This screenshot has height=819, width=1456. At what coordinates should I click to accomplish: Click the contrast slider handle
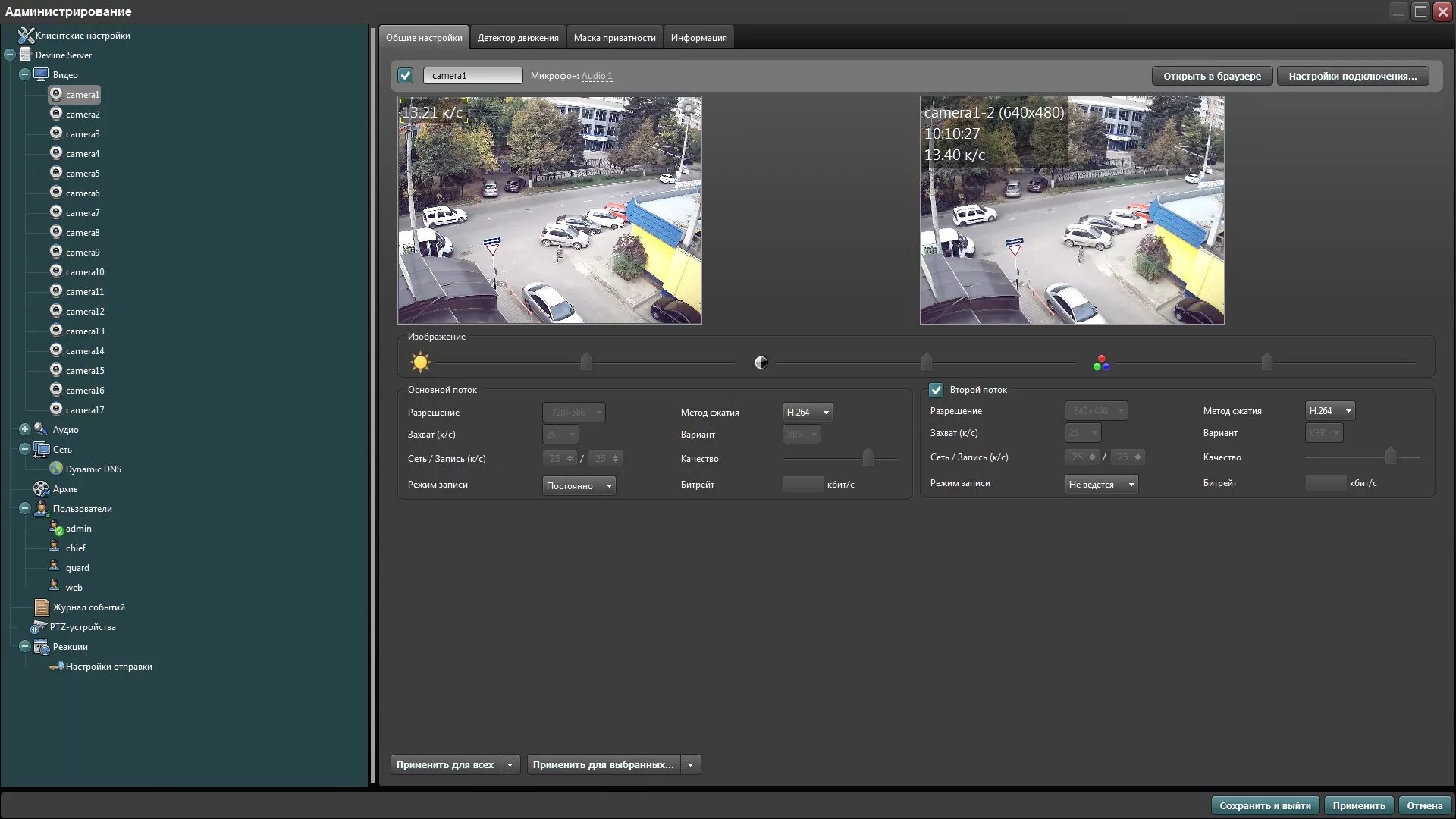927,362
